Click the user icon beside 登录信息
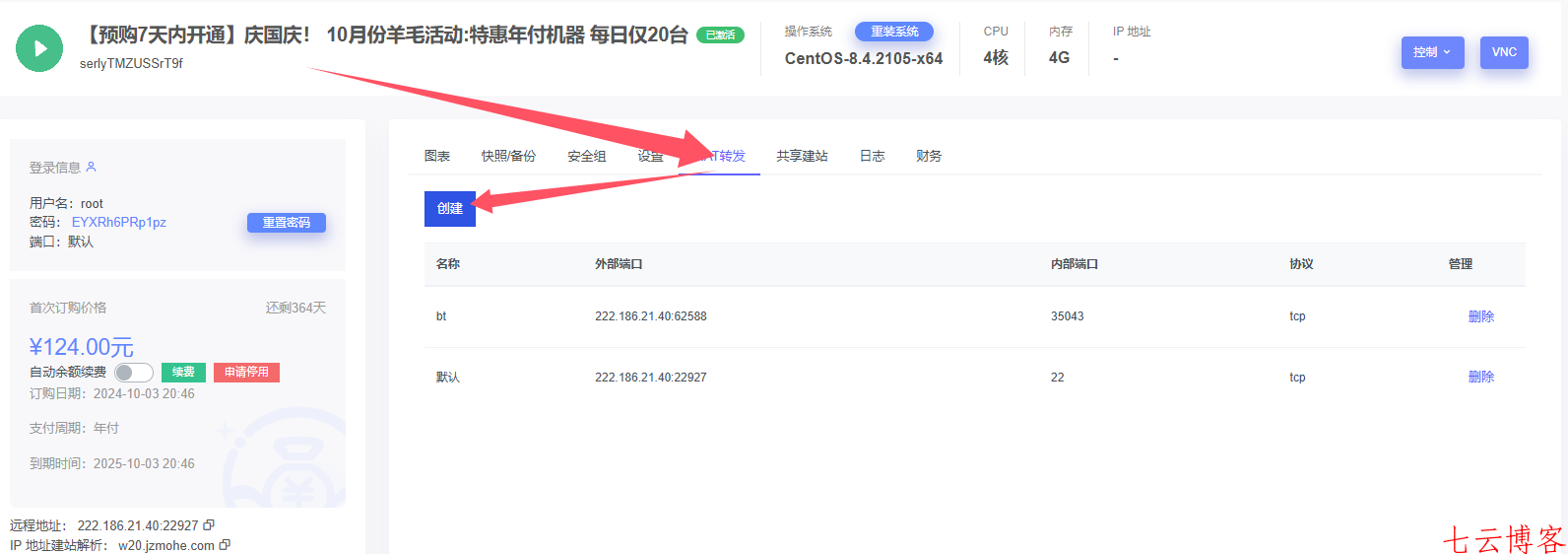 tap(92, 167)
